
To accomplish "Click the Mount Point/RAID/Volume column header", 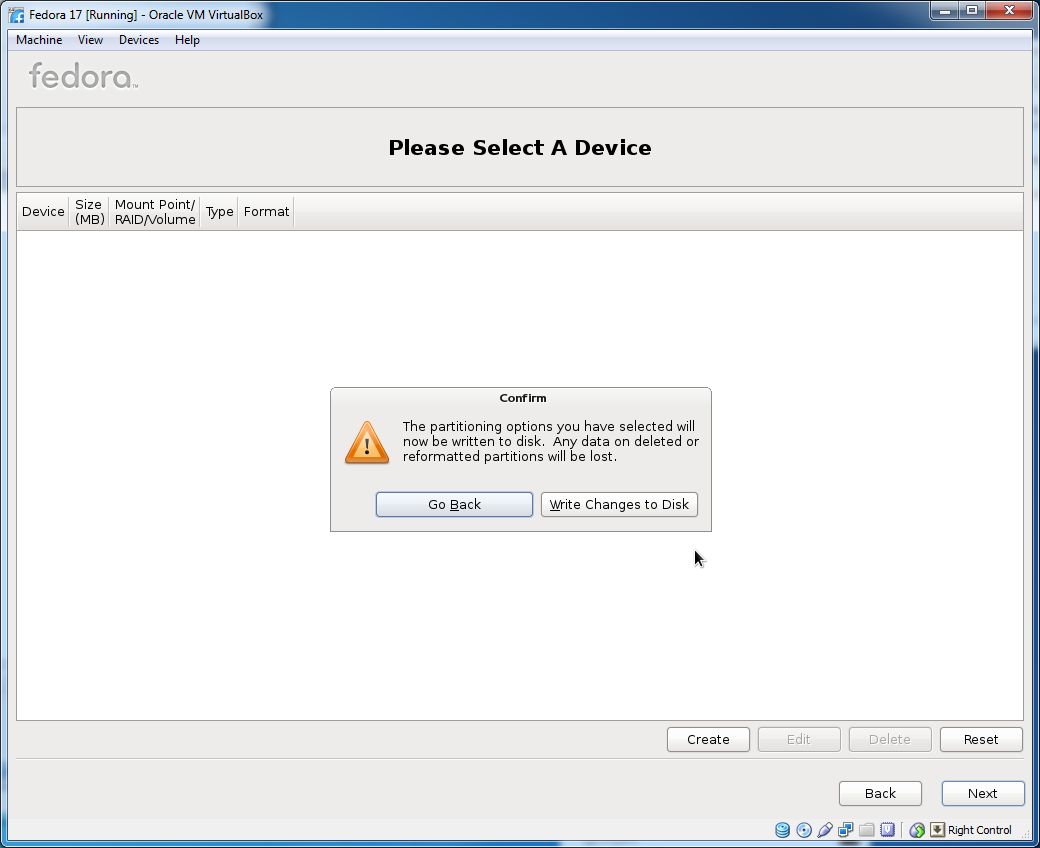I will tap(155, 212).
